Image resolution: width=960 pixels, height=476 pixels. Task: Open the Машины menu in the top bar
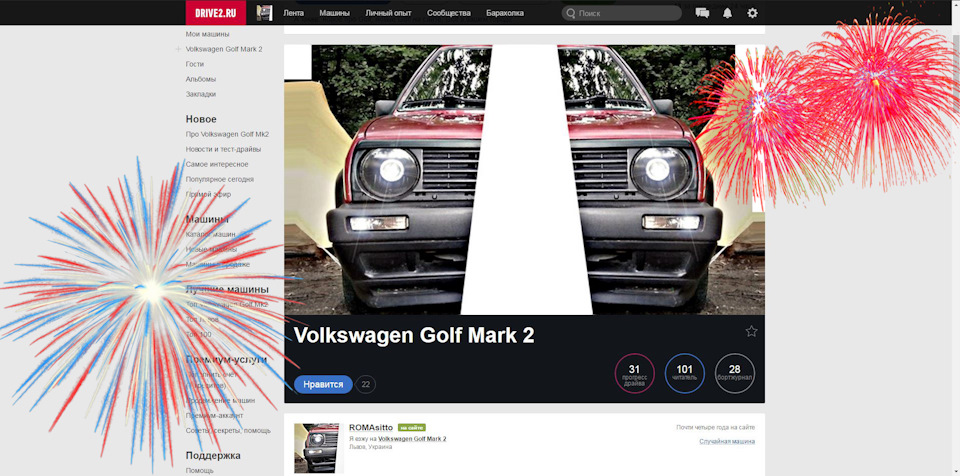click(x=334, y=13)
